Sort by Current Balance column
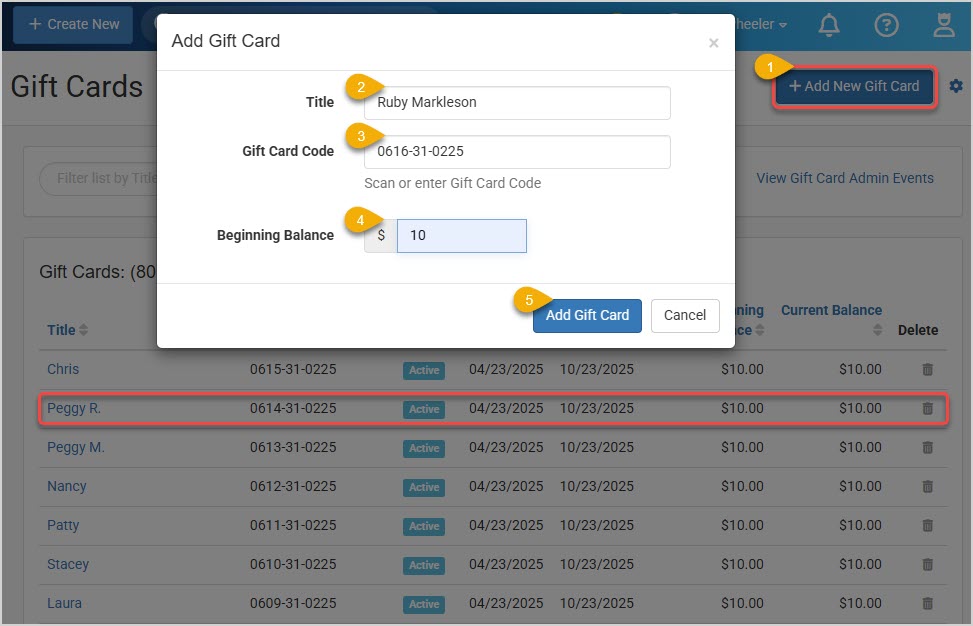 (831, 311)
